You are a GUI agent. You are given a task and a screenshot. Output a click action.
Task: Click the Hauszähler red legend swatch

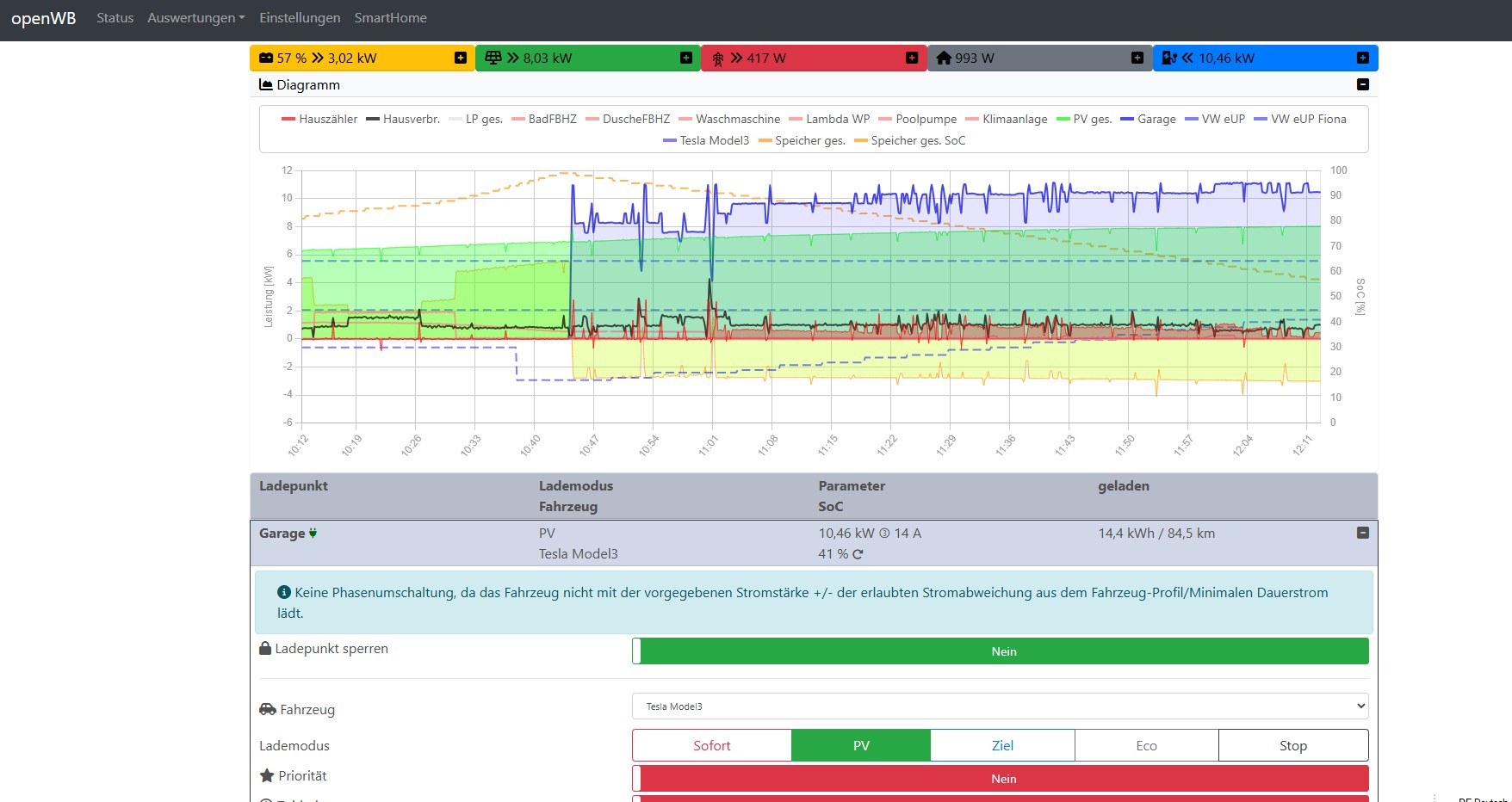[x=288, y=119]
